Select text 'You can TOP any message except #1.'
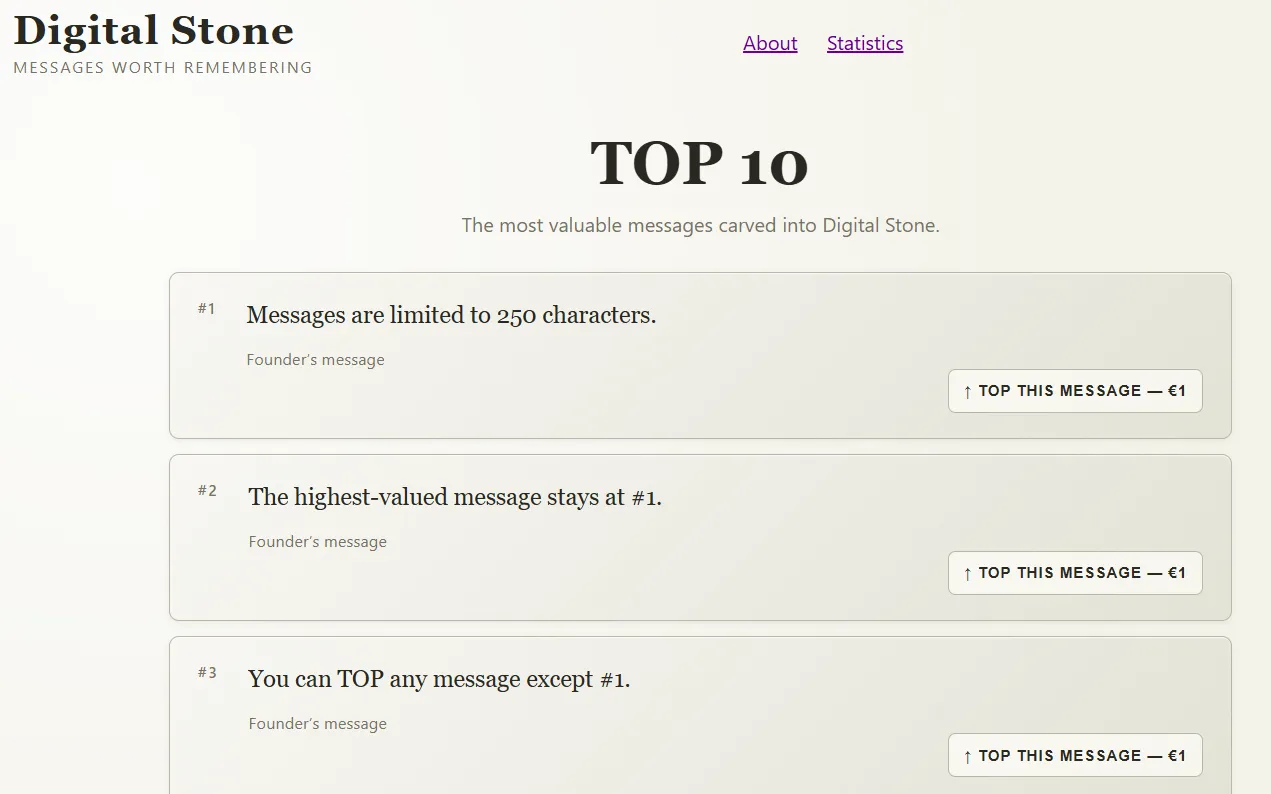The height and width of the screenshot is (794, 1271). tap(439, 679)
